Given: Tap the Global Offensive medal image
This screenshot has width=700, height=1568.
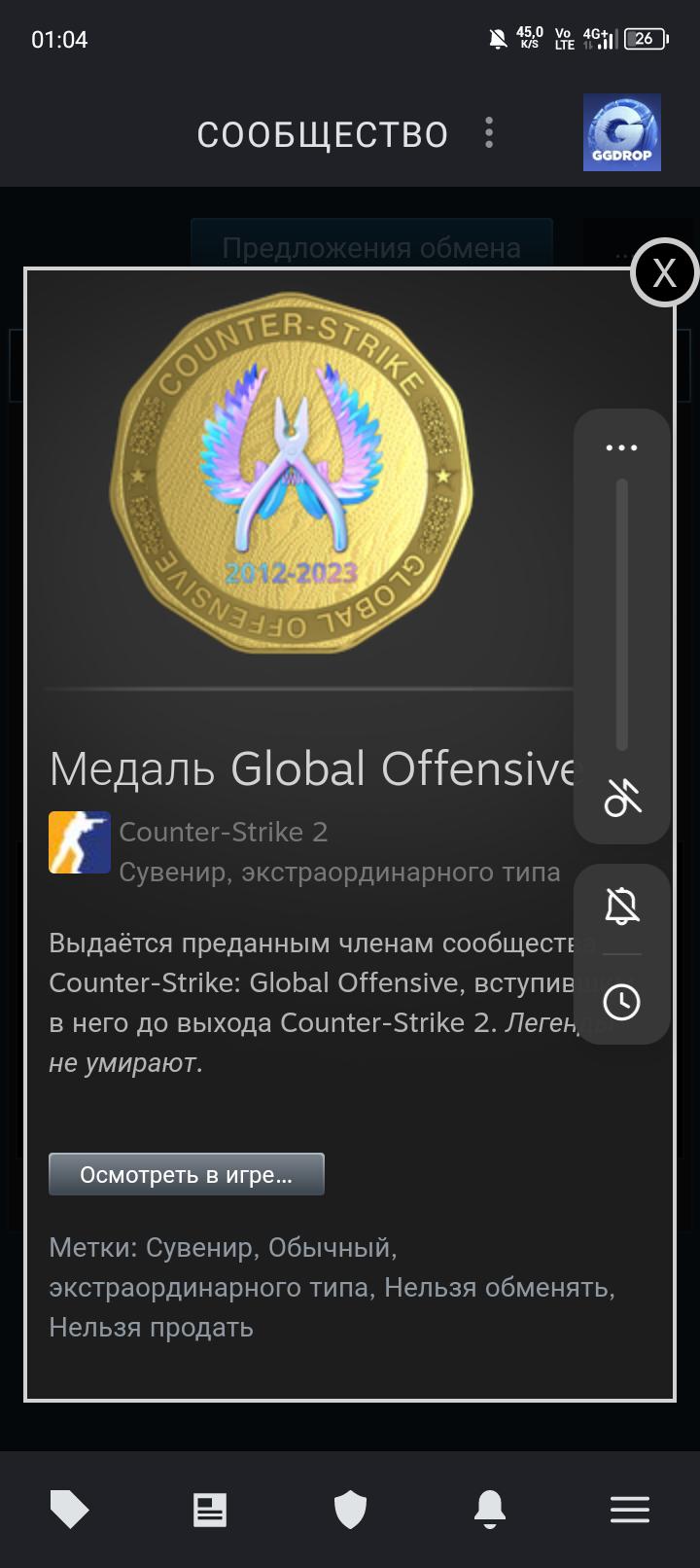Looking at the screenshot, I should click(x=292, y=483).
